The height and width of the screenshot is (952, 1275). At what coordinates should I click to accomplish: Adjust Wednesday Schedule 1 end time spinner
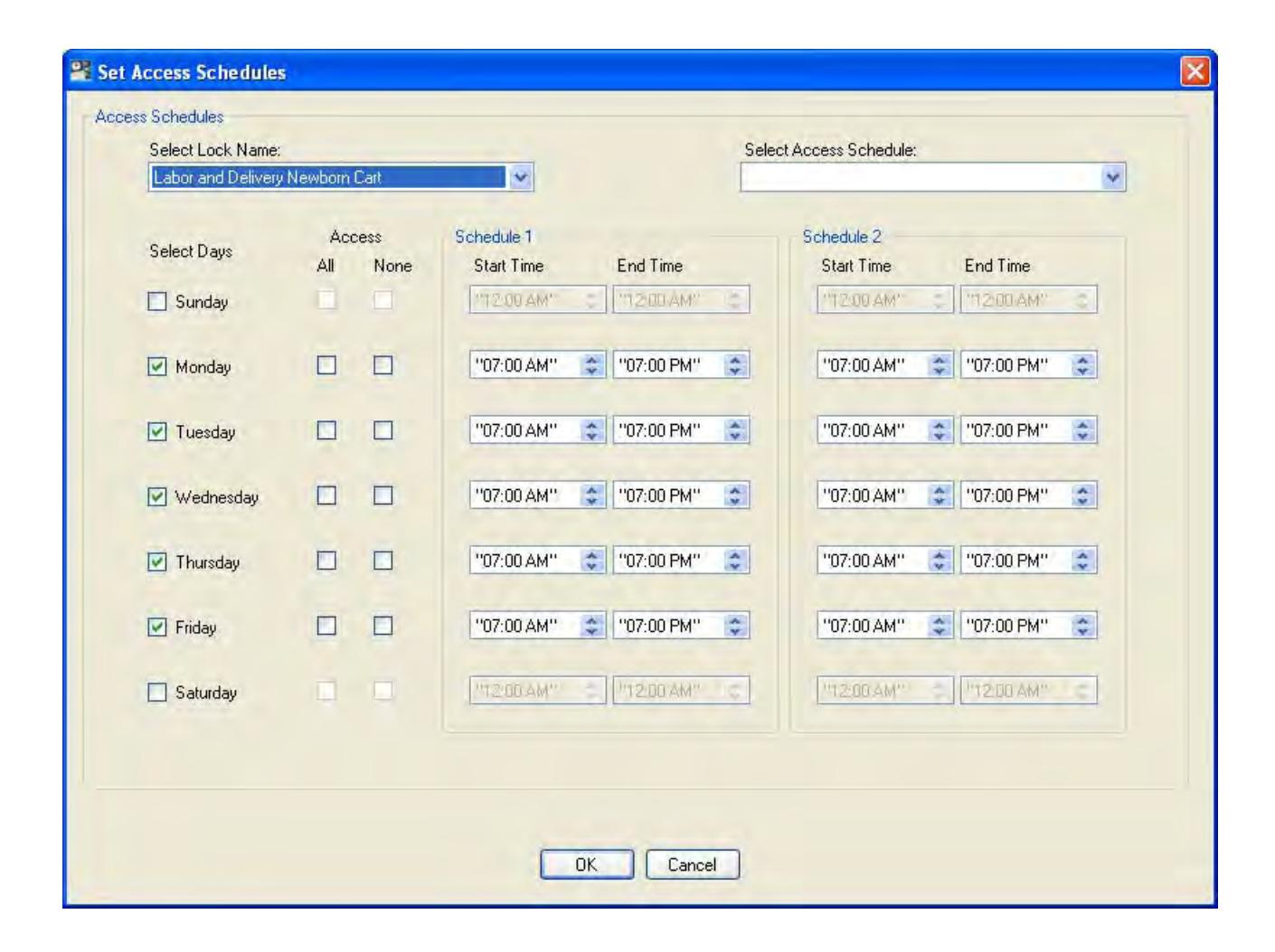735,495
